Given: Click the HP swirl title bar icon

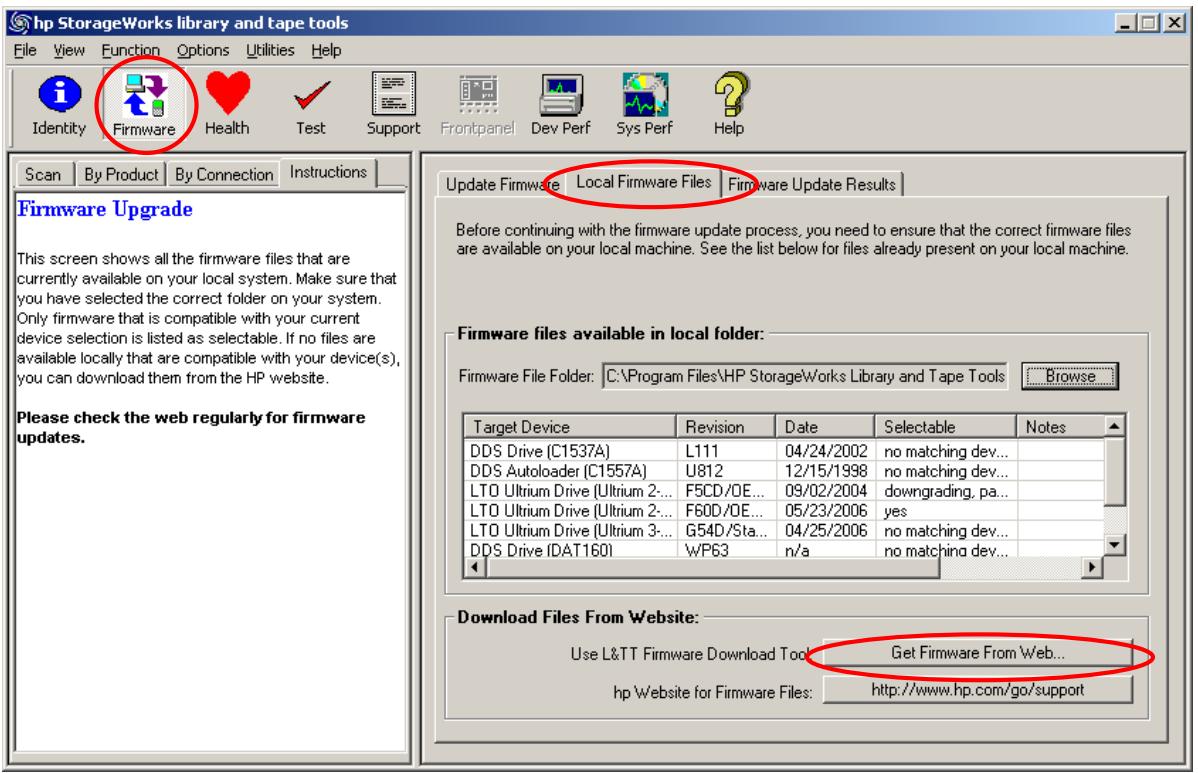Looking at the screenshot, I should [21, 23].
